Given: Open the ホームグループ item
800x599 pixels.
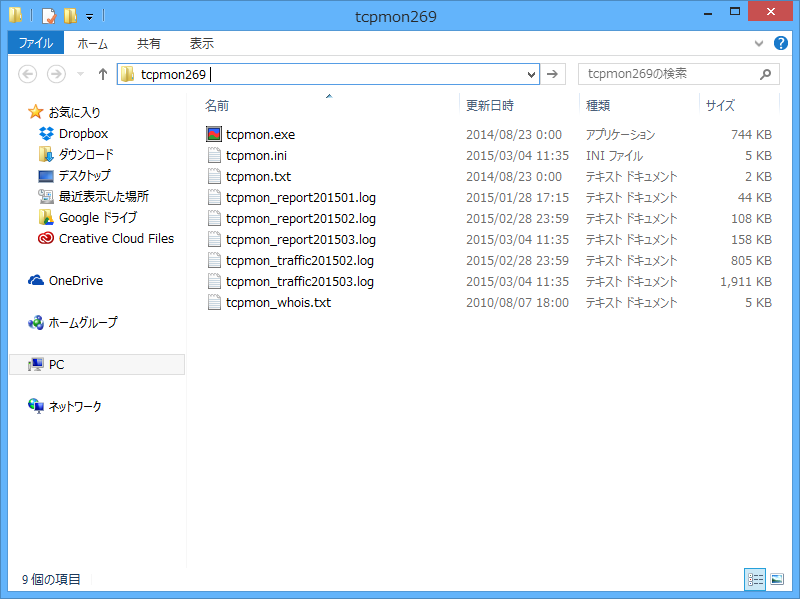Looking at the screenshot, I should click(82, 321).
